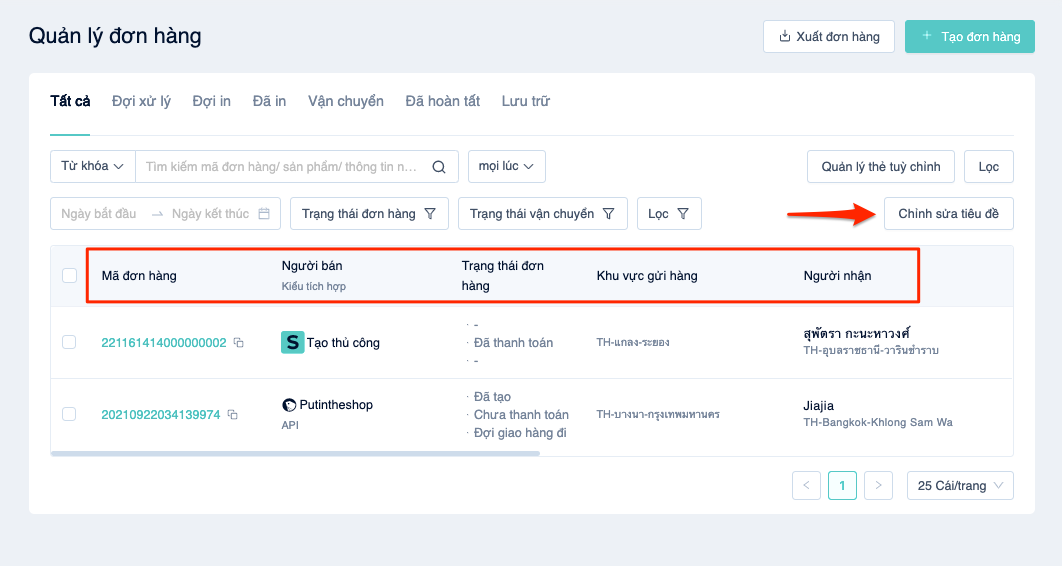This screenshot has height=566, width=1062.
Task: Select checkbox for order 20210922034139974
Action: coord(69,414)
